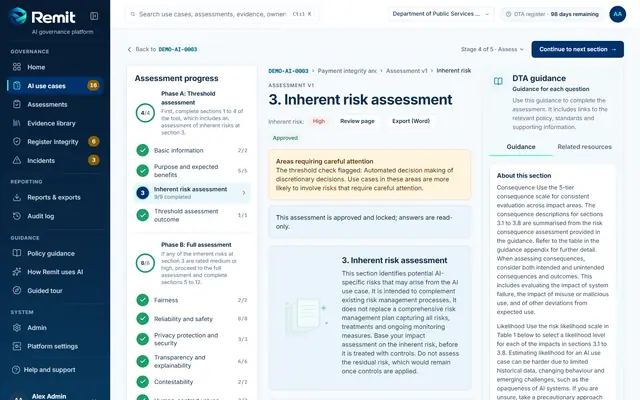This screenshot has height=400, width=640.
Task: Click Continue to next section button
Action: 577,49
